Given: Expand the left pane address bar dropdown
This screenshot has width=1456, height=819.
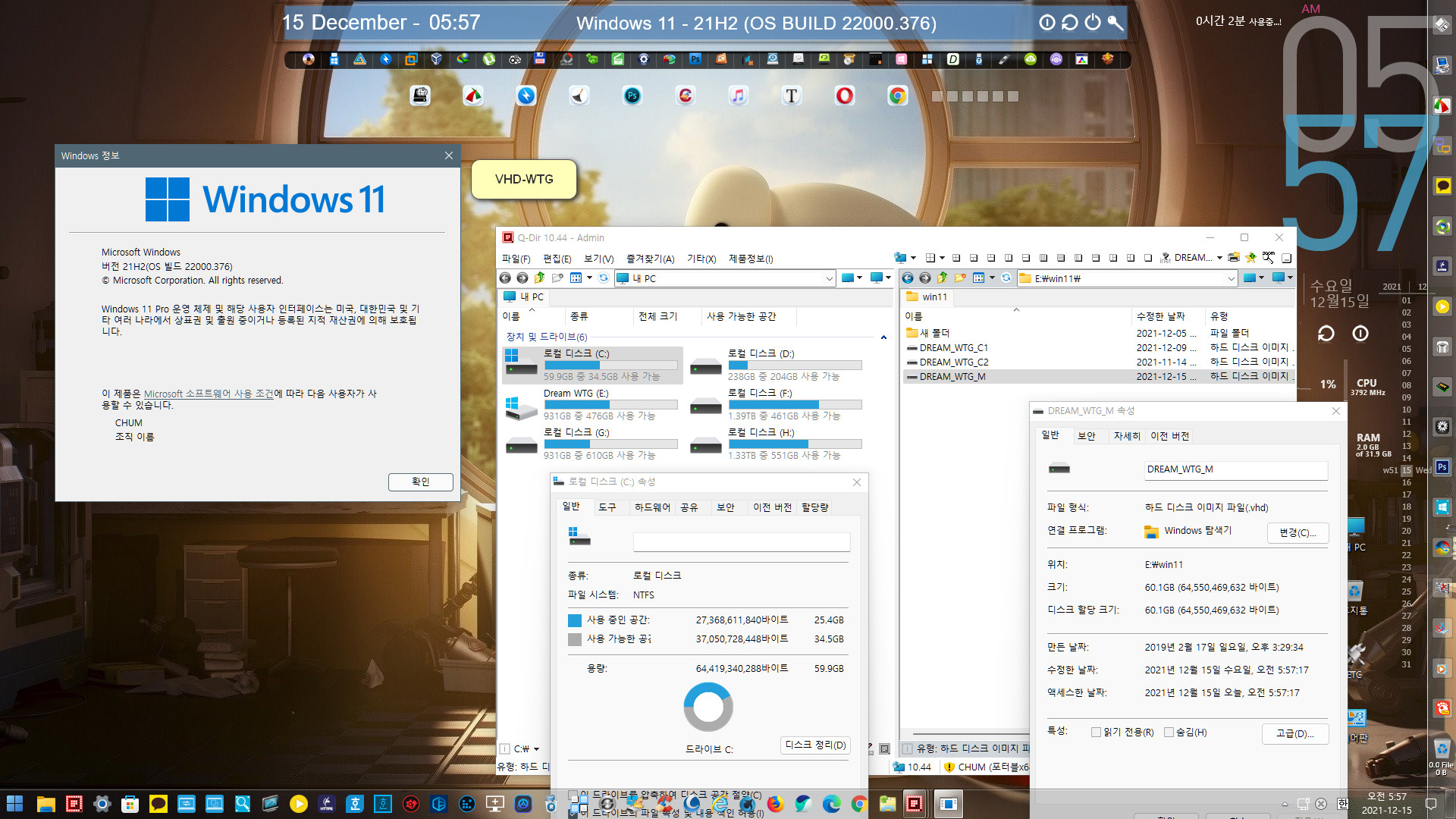Looking at the screenshot, I should [829, 278].
